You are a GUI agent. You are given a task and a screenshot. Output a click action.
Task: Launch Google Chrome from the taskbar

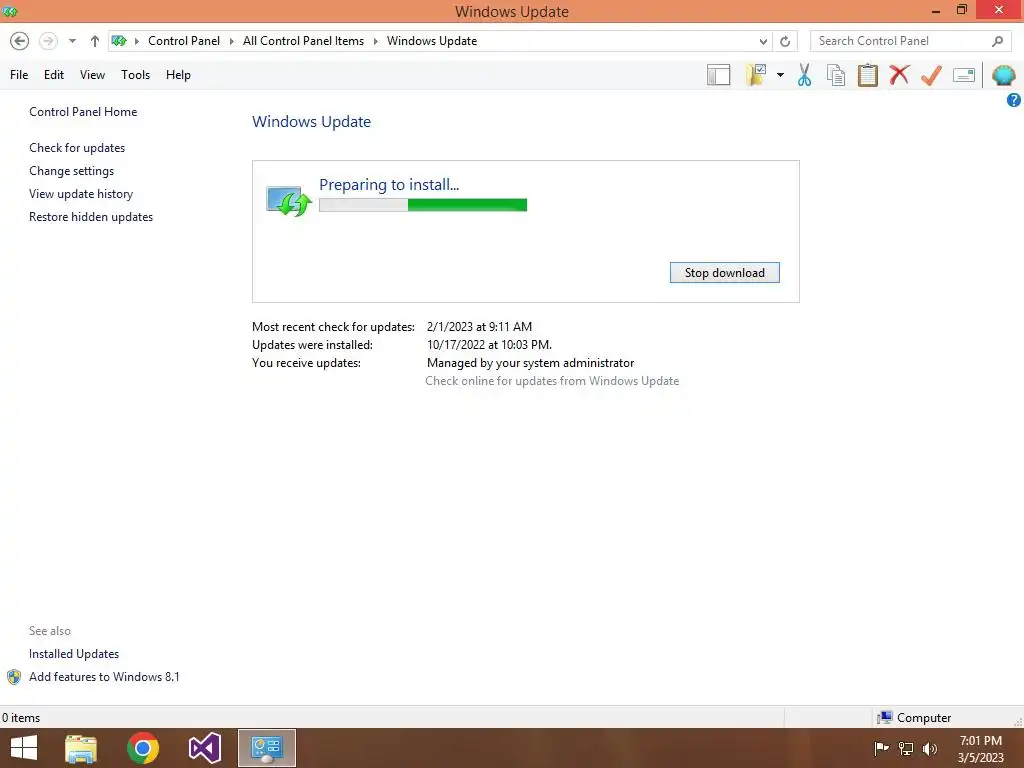click(x=143, y=748)
